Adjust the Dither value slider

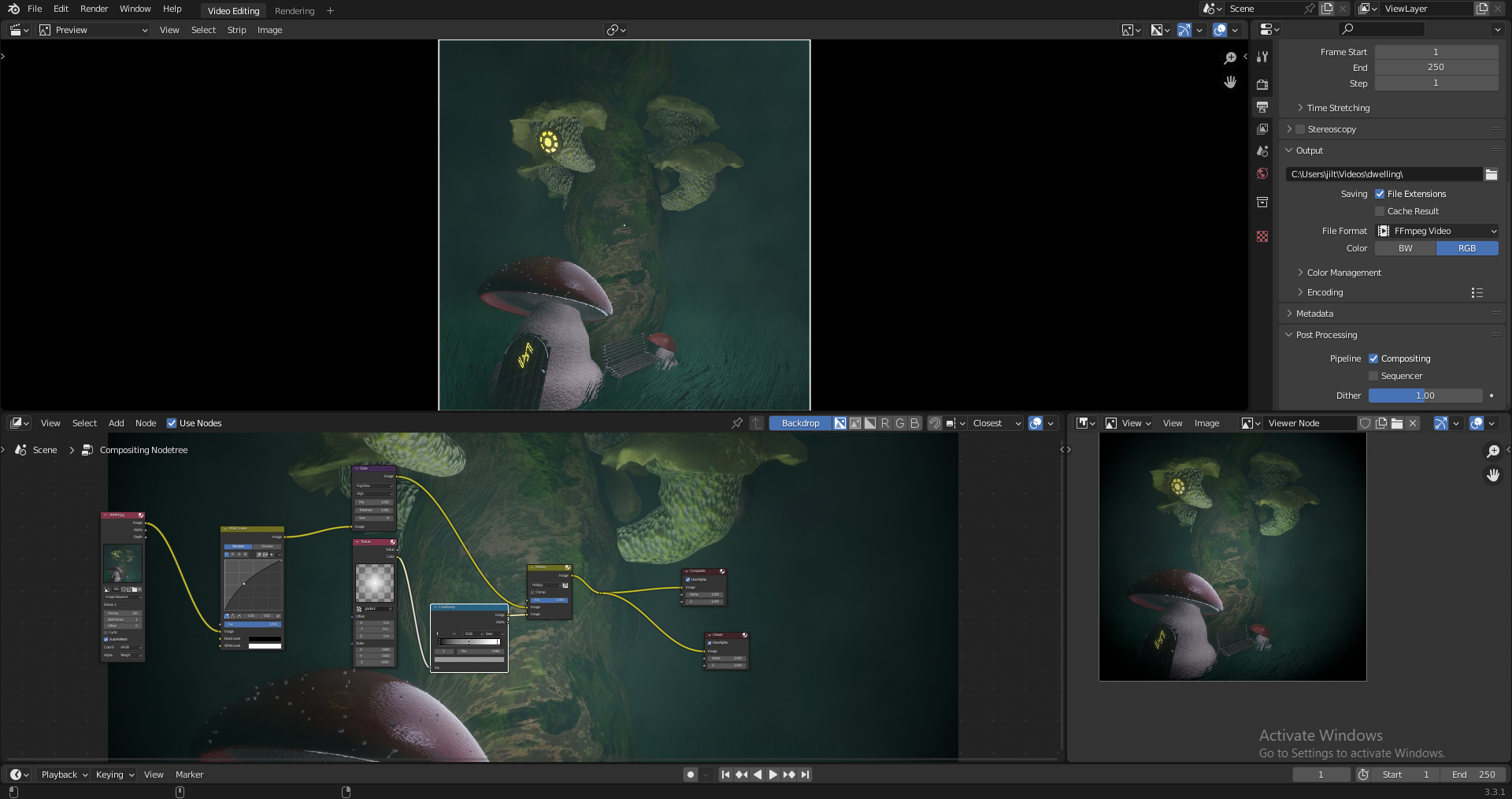[1425, 396]
